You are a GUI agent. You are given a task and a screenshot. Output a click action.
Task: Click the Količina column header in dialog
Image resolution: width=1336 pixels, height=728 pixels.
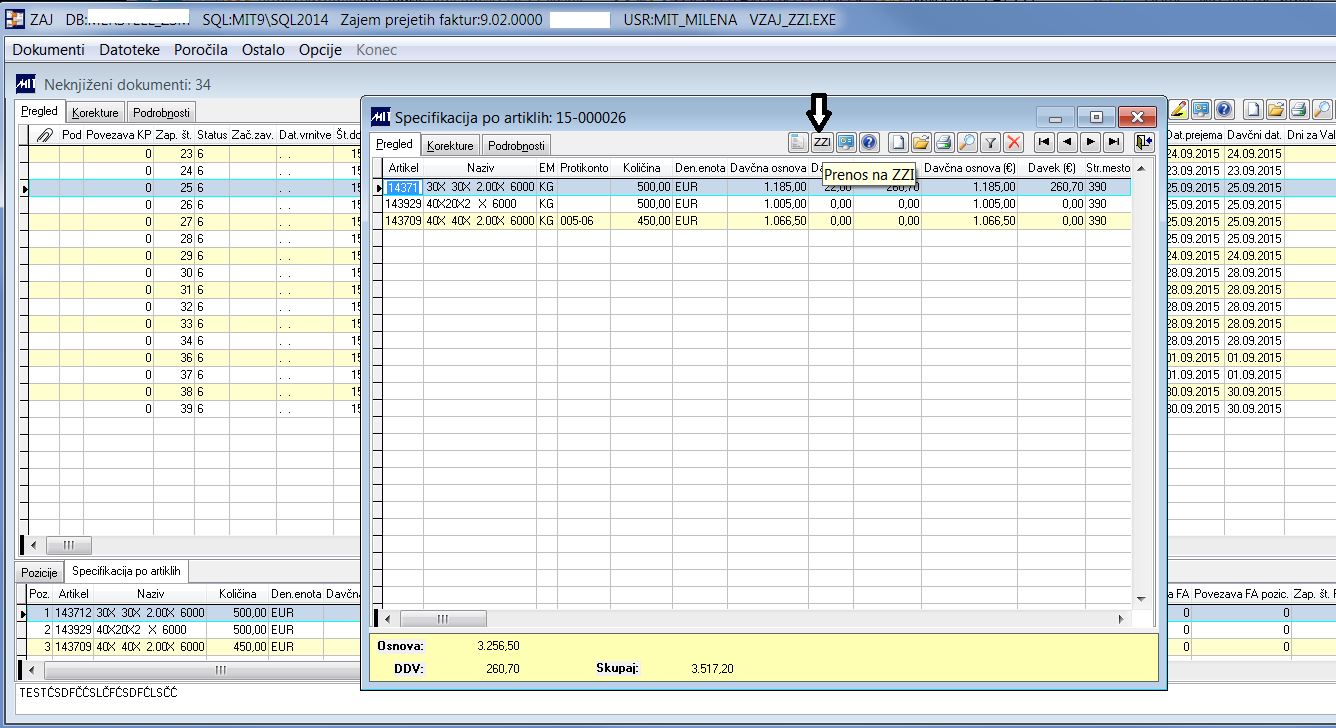tap(640, 168)
